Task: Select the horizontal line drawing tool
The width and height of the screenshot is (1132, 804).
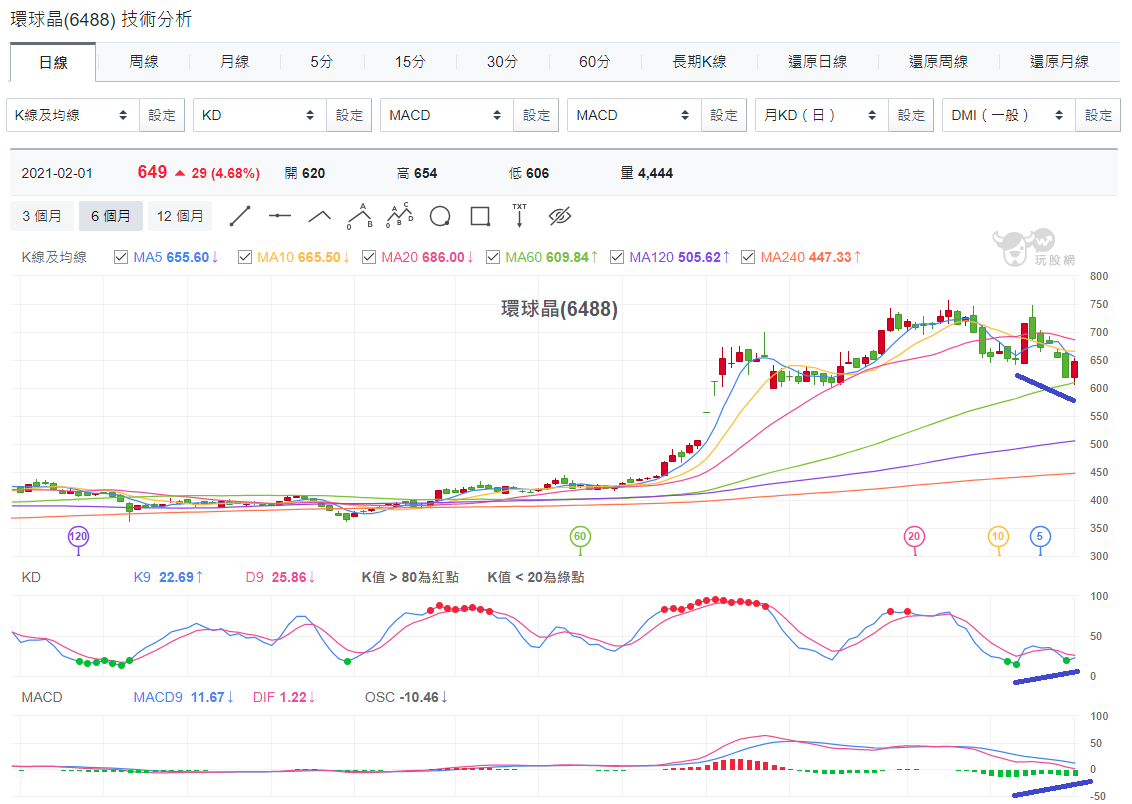Action: 279,216
